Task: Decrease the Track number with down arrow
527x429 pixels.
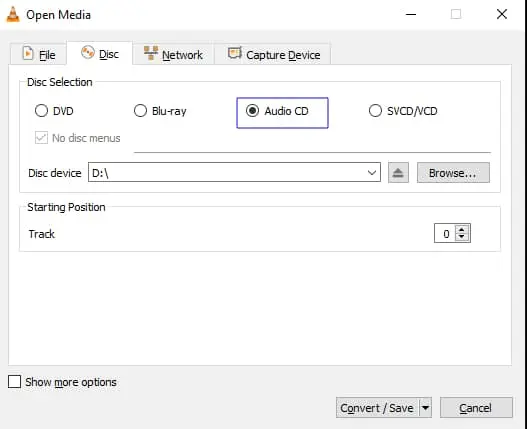Action: coord(462,237)
